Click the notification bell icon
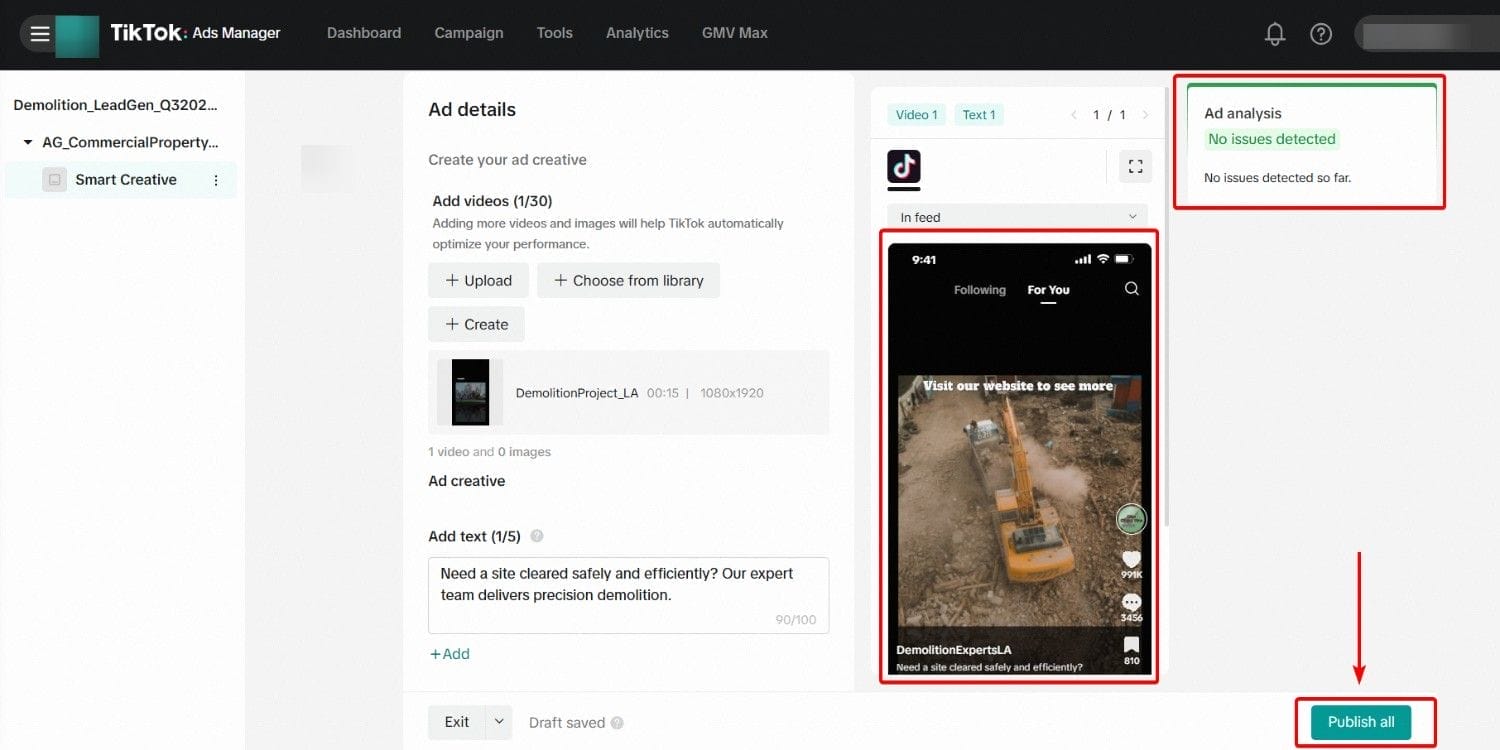This screenshot has width=1500, height=750. [x=1275, y=33]
